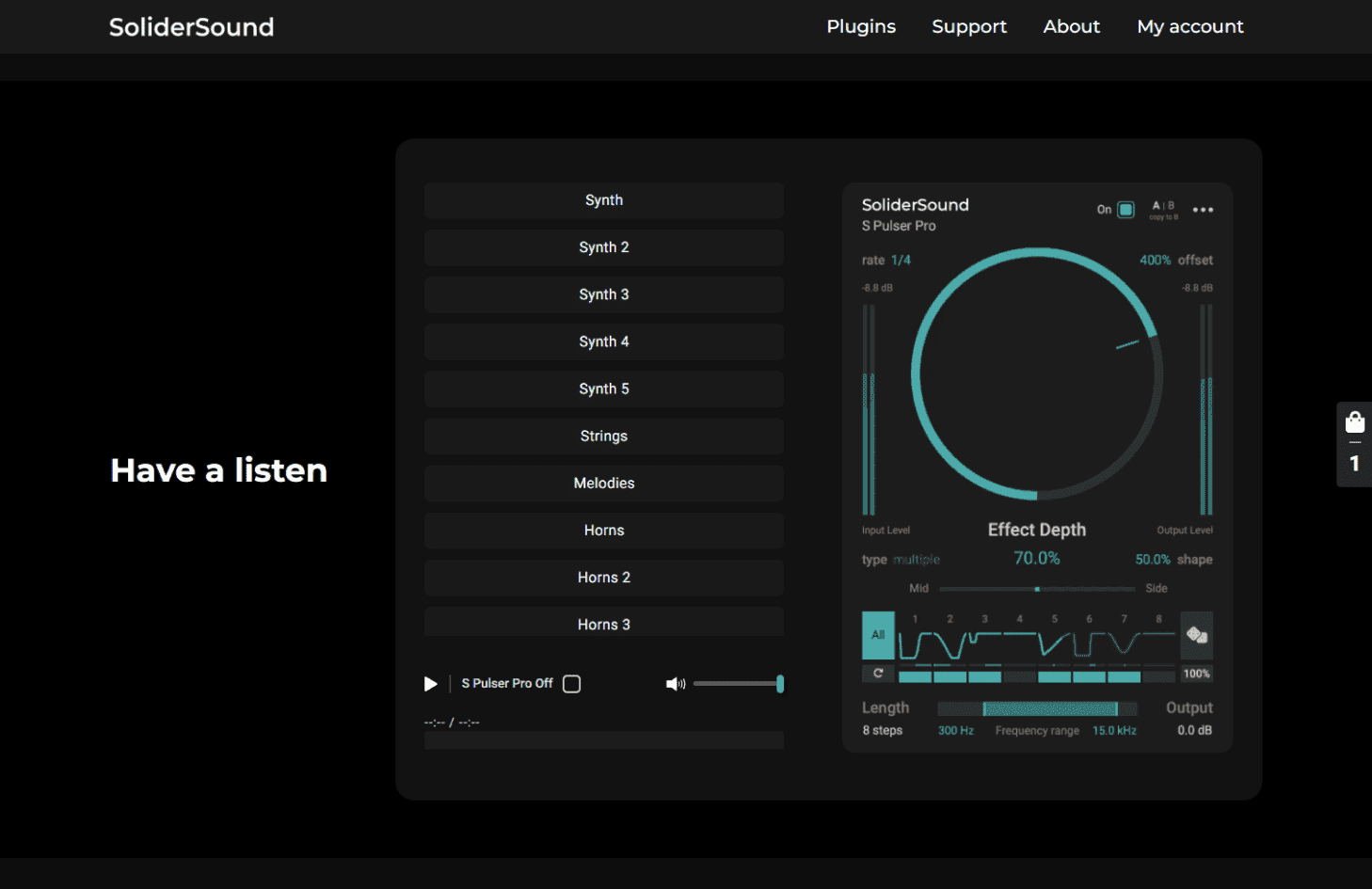Click the dice randomize icon

point(1196,635)
